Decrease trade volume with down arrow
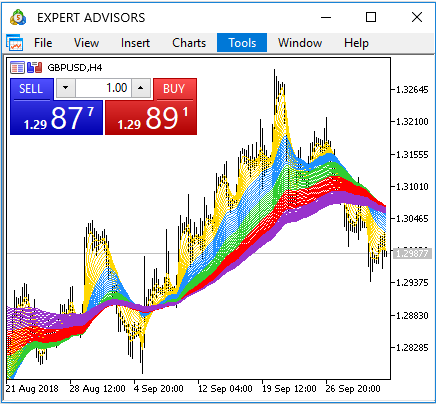Image resolution: width=437 pixels, height=405 pixels. [65, 88]
